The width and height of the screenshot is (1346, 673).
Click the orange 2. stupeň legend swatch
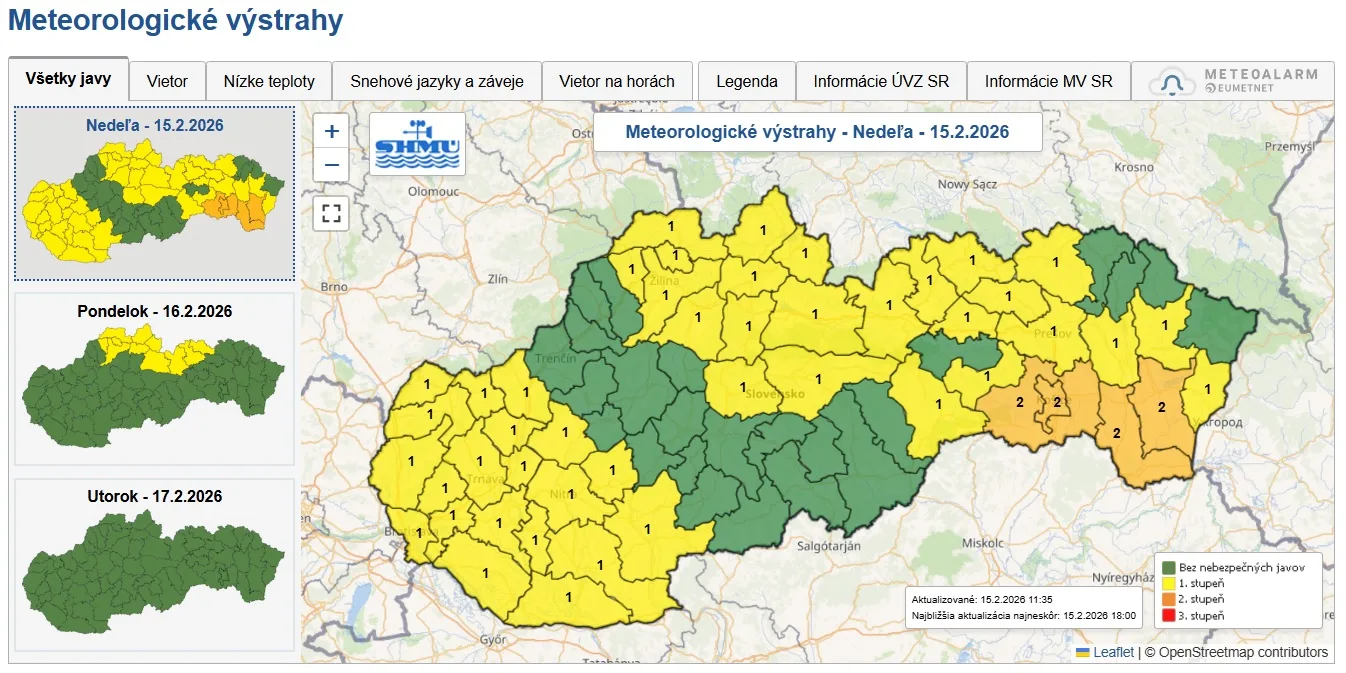(x=1167, y=600)
